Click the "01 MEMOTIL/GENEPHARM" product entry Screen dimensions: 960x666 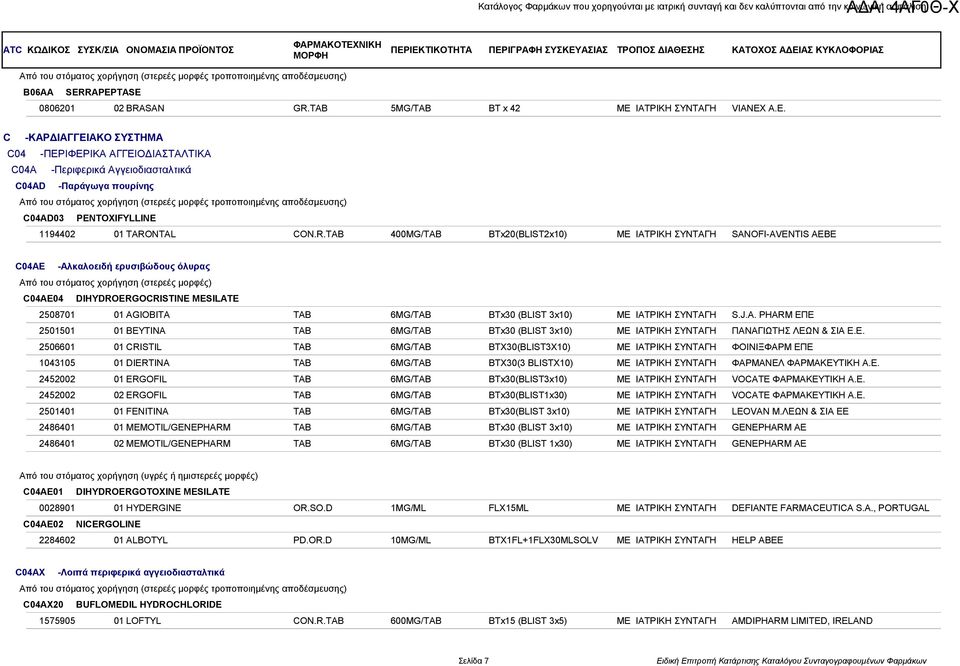pos(172,427)
